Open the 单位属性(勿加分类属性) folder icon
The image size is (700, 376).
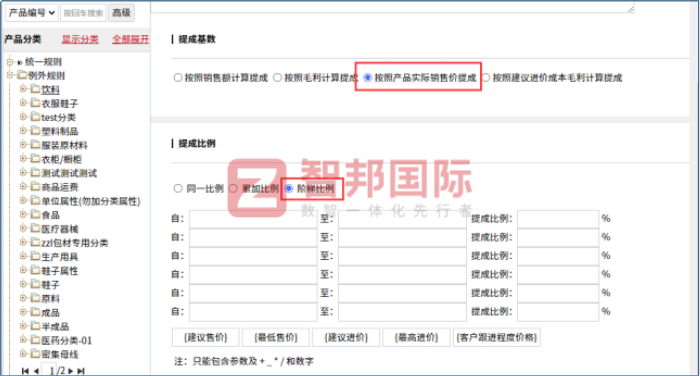point(35,201)
